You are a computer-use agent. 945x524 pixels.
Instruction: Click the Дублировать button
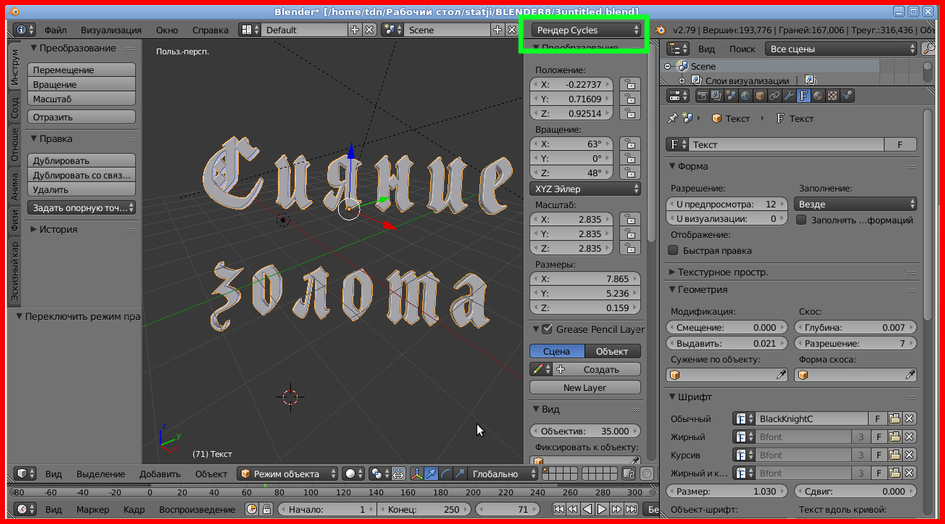tap(81, 161)
